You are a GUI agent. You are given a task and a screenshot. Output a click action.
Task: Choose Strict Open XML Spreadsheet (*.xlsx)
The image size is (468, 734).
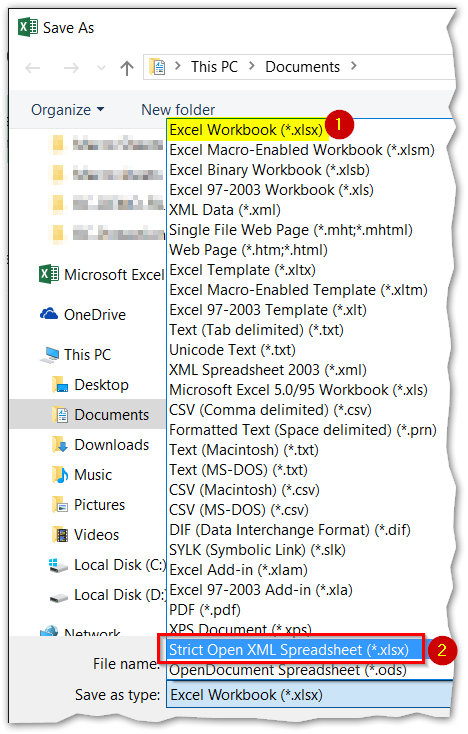pos(289,649)
